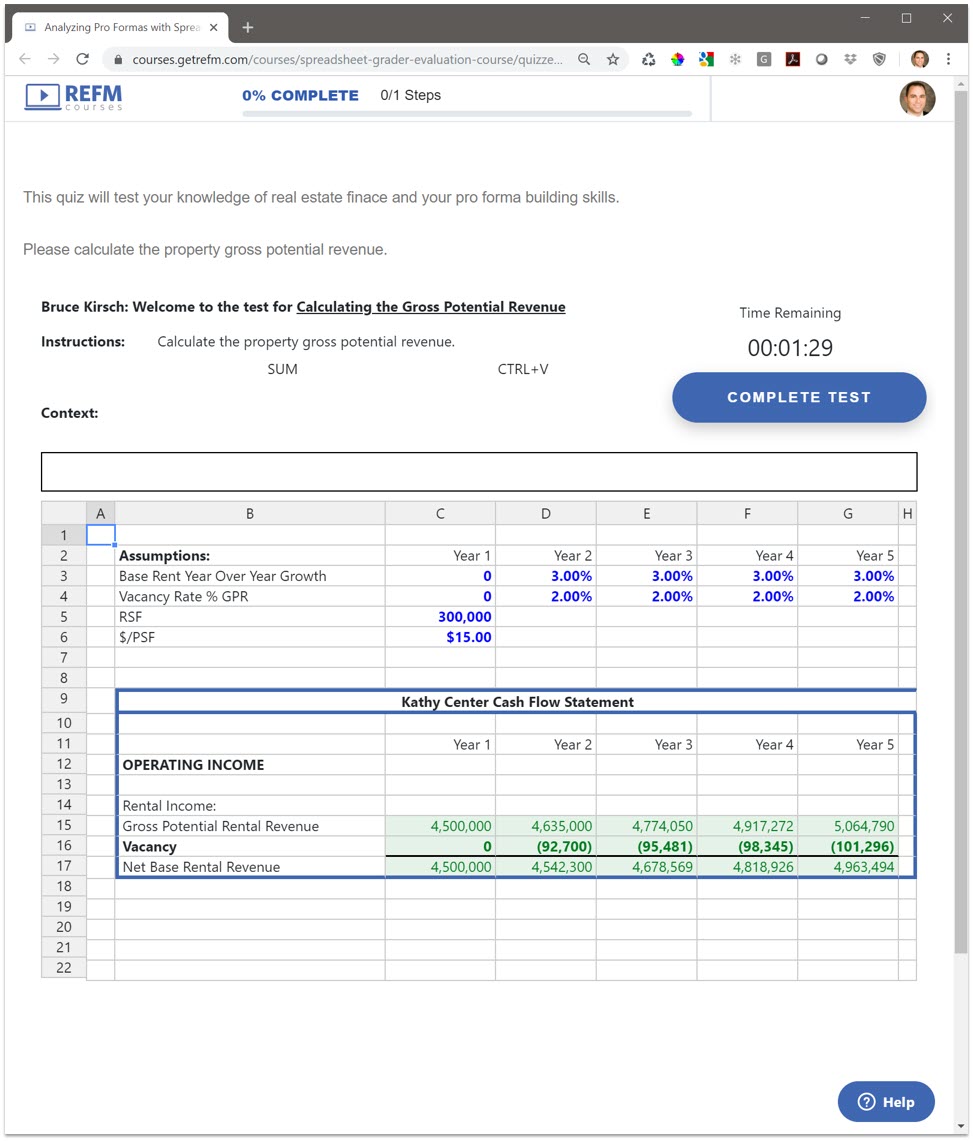Click the timer '00:01:29'
This screenshot has height=1142, width=973.
(790, 348)
